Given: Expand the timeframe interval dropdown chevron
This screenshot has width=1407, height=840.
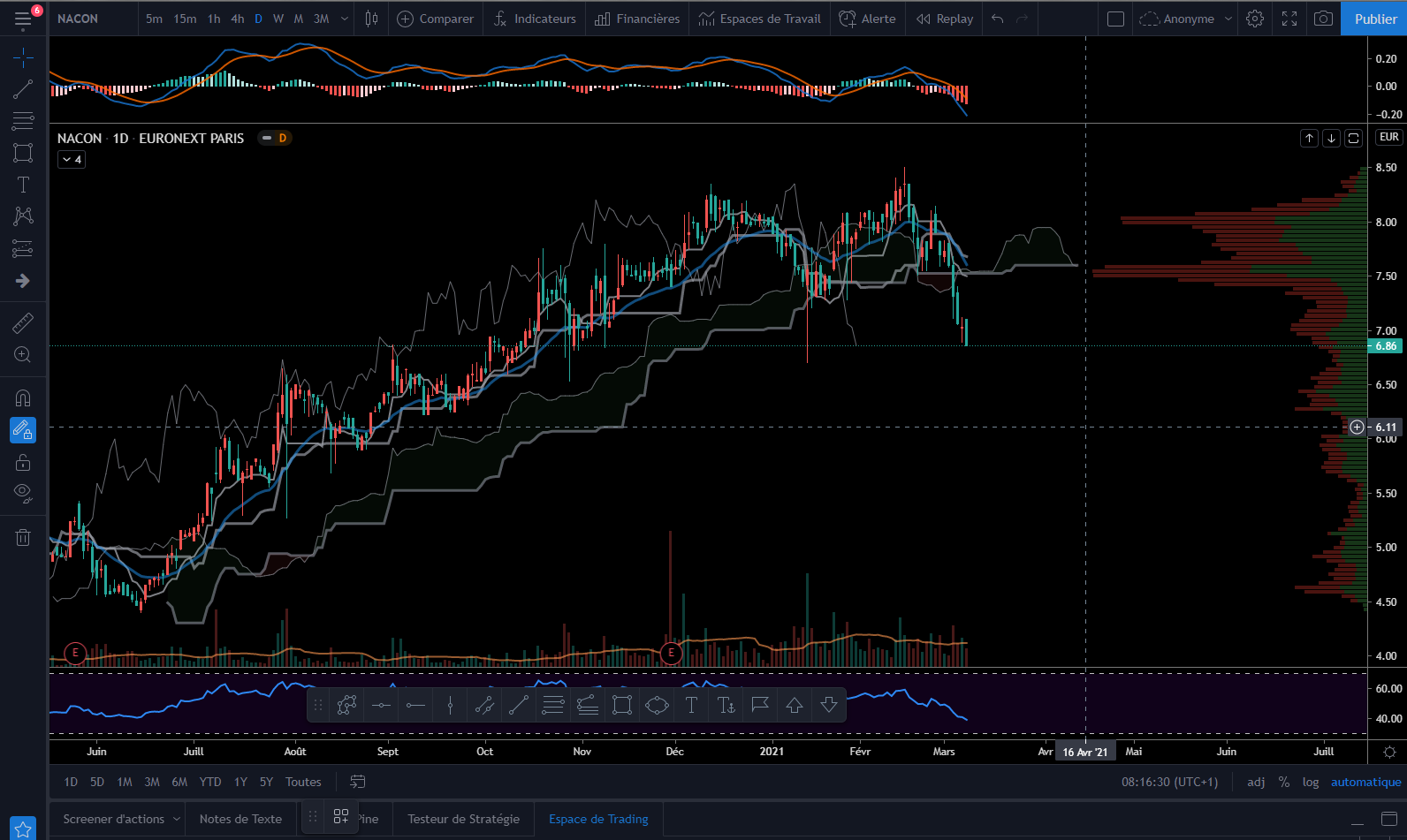Looking at the screenshot, I should click(345, 19).
